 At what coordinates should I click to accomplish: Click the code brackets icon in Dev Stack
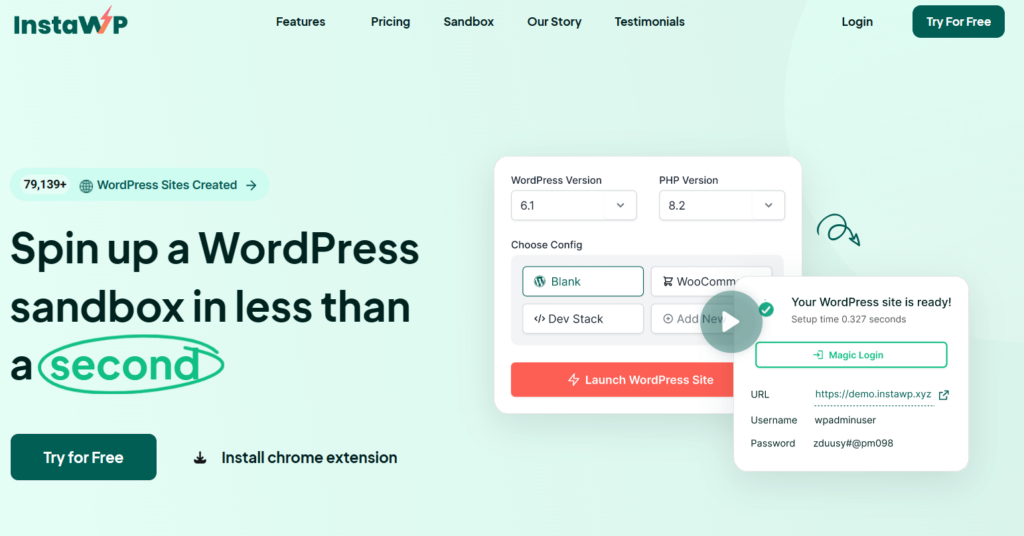pos(539,319)
